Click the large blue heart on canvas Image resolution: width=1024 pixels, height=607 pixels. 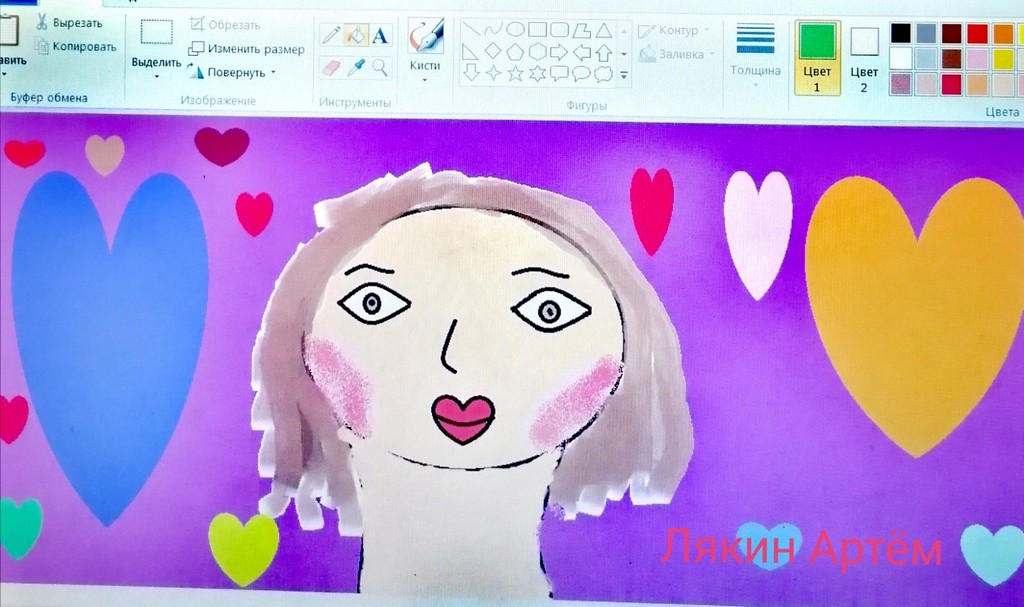[x=108, y=340]
